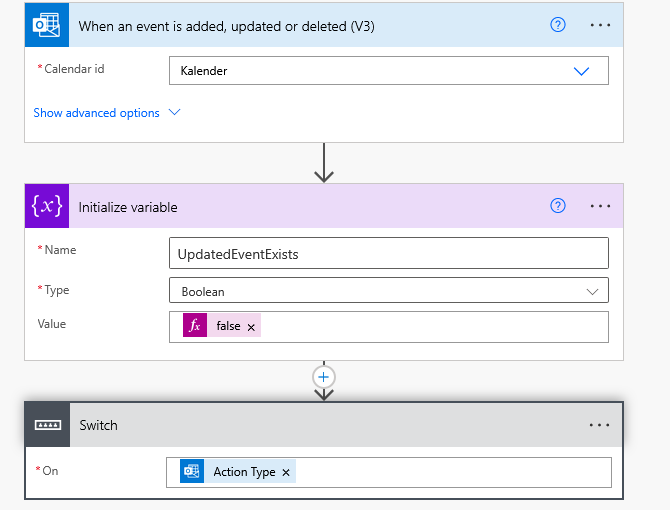Click the Show advanced options link
The height and width of the screenshot is (510, 670).
click(97, 113)
